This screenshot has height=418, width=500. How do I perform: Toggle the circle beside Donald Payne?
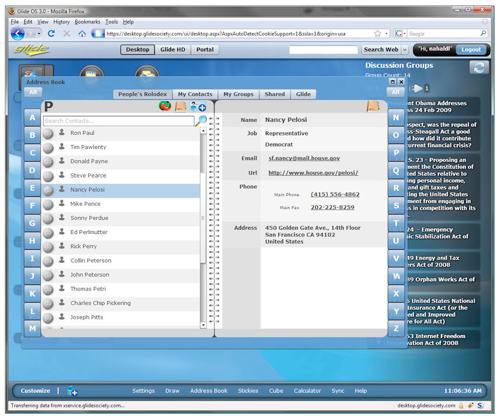48,162
